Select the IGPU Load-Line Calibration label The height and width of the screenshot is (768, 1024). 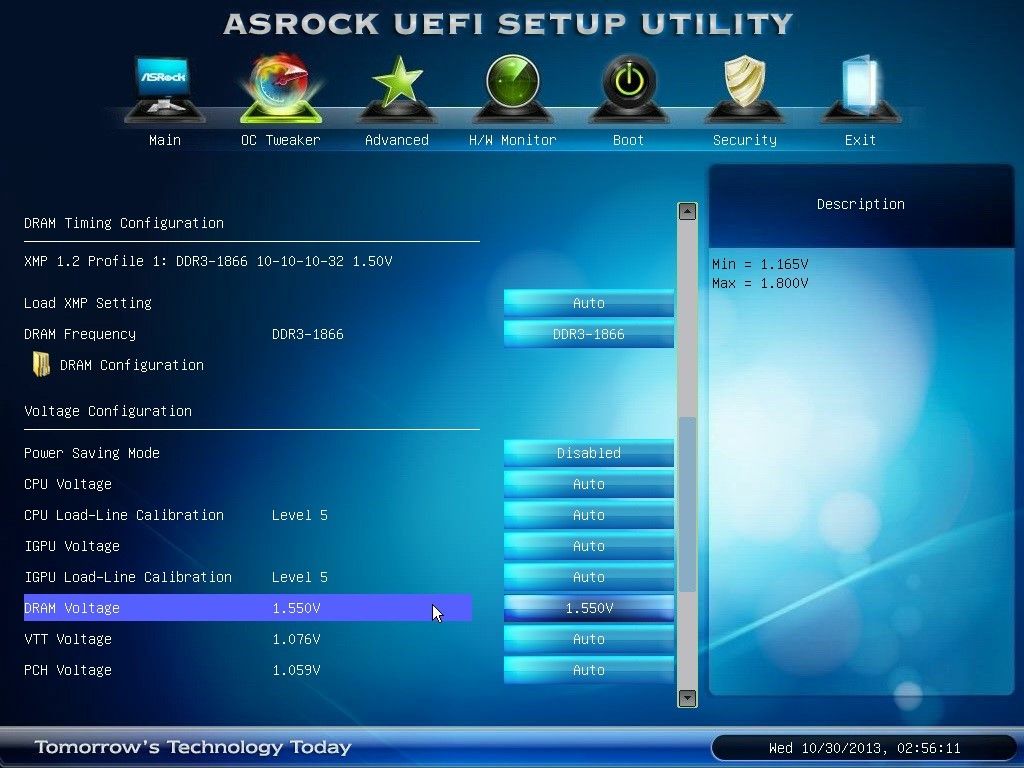point(128,577)
